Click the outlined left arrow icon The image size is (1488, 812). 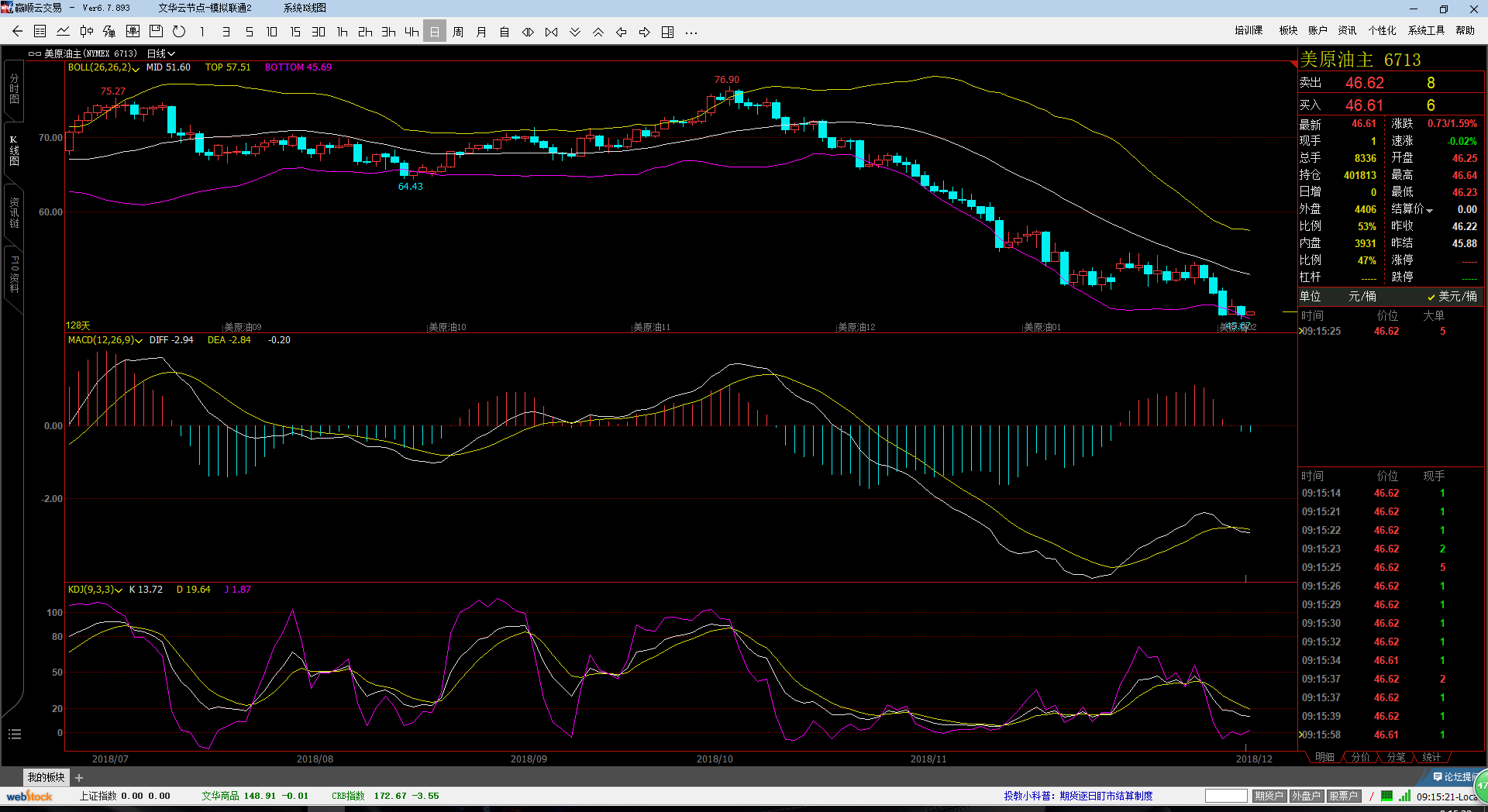coord(622,32)
